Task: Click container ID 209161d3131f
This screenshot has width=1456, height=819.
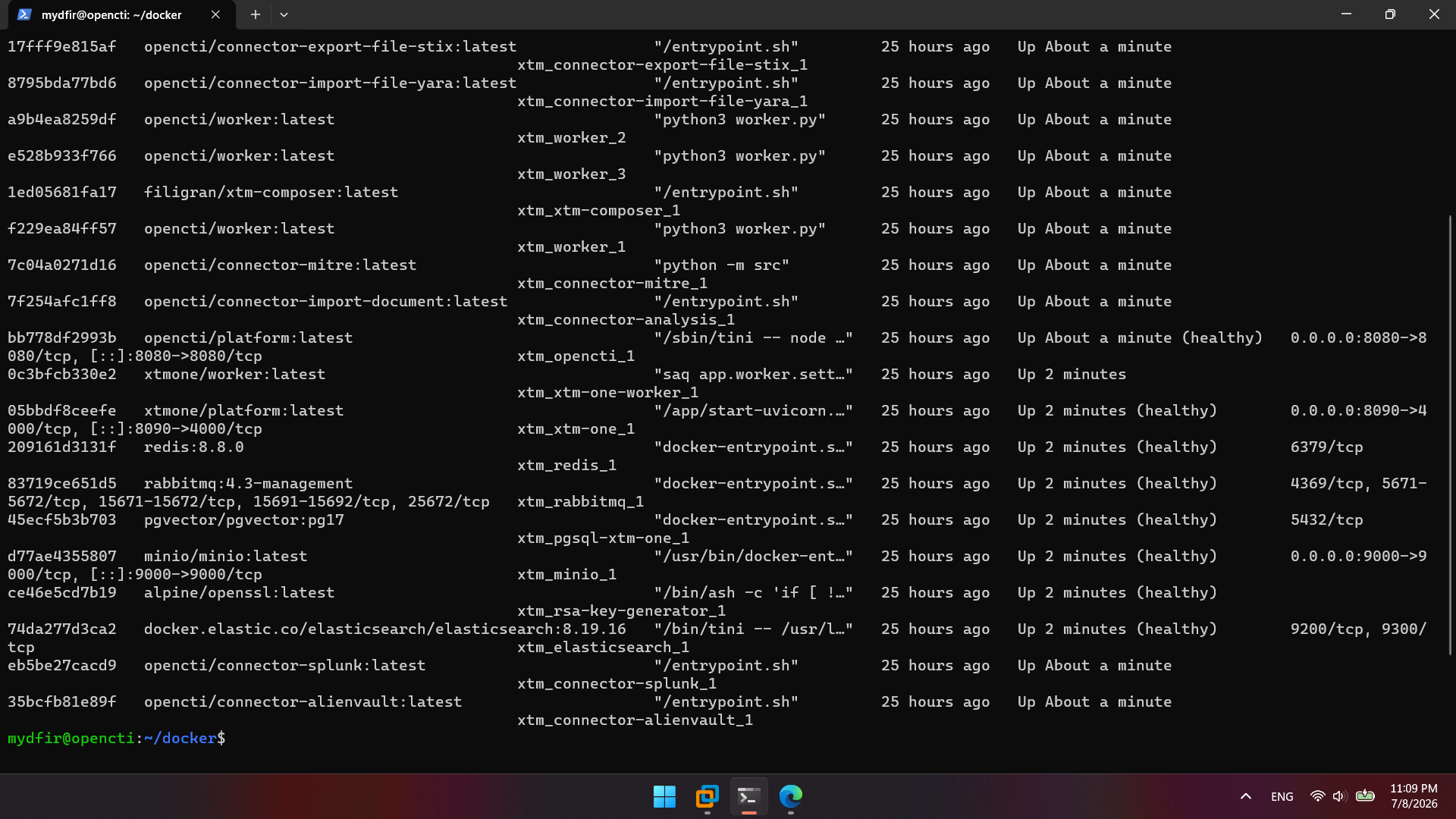Action: (62, 447)
